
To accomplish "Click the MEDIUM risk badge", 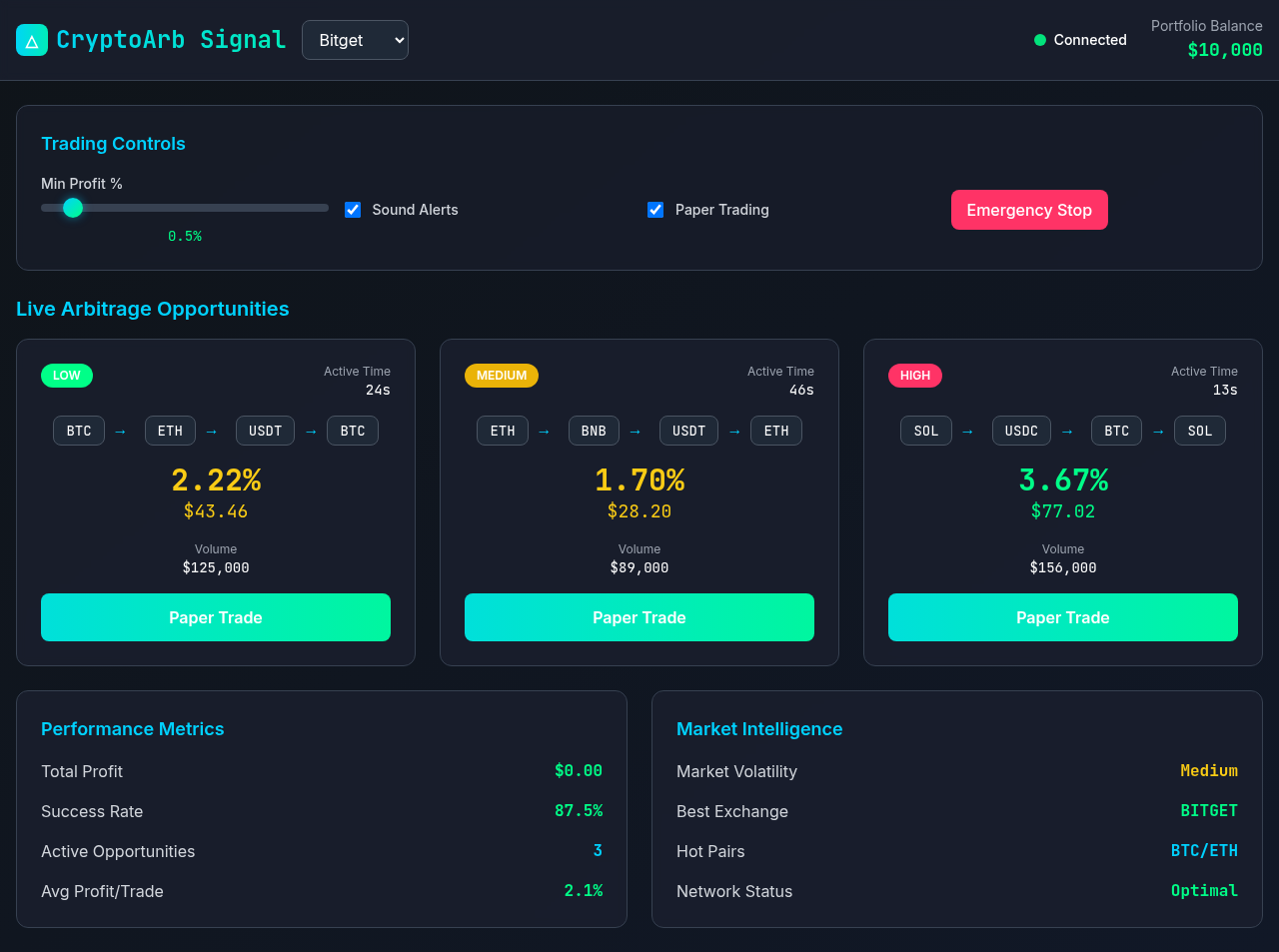I will [501, 375].
